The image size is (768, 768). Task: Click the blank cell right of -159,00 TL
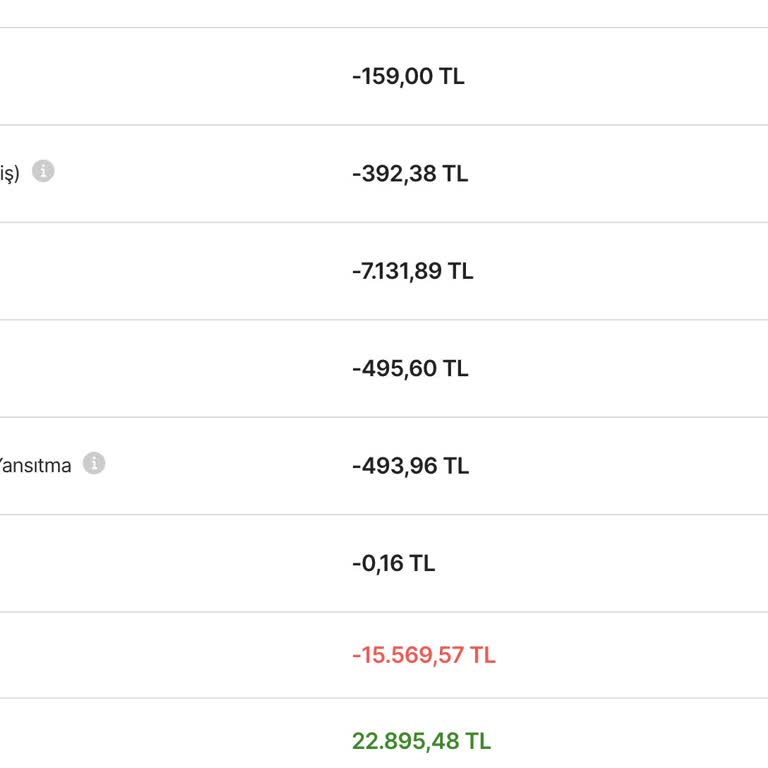(620, 76)
